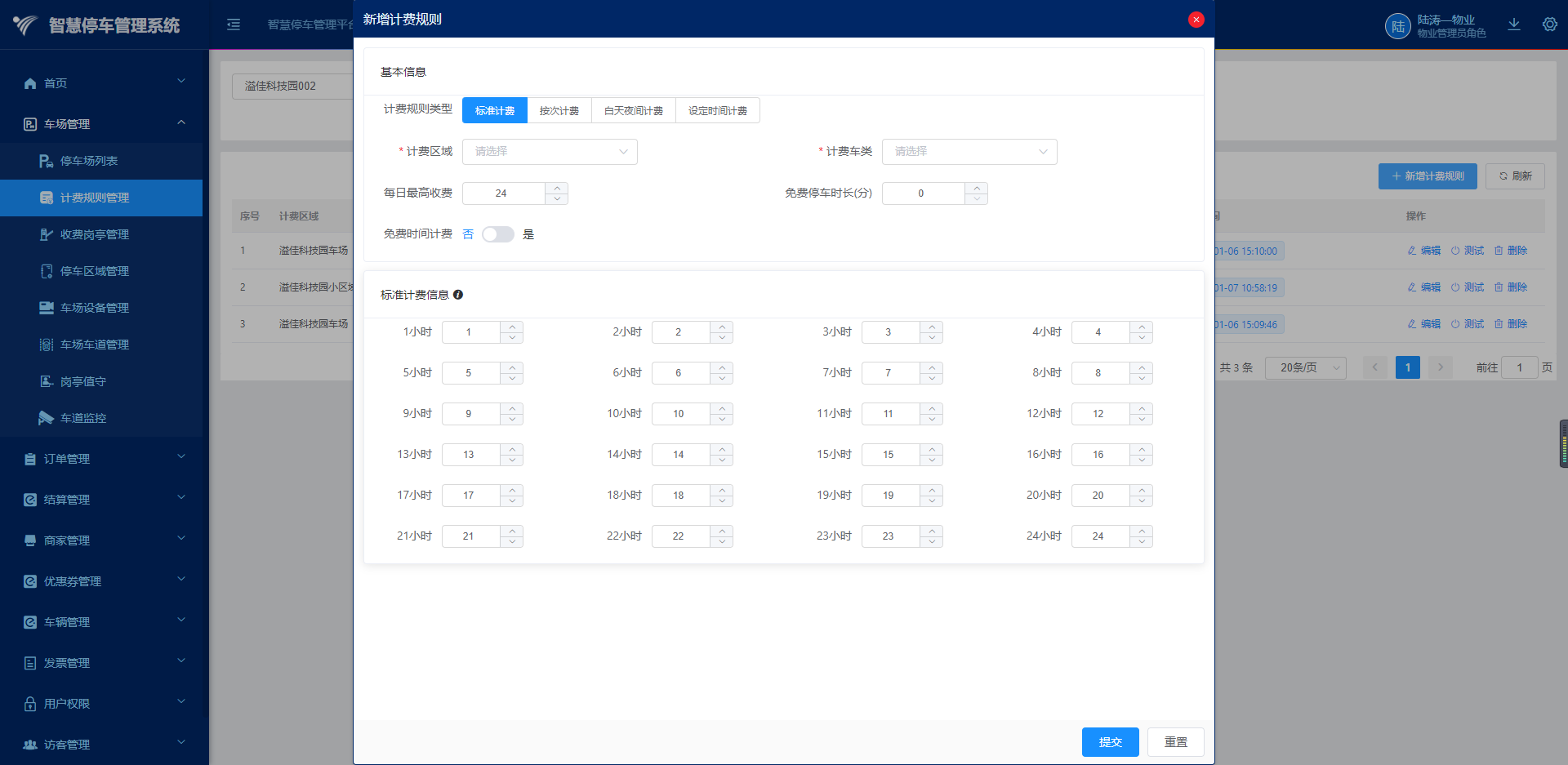The image size is (1568, 765).
Task: Click the 发票管理 sidebar icon
Action: [30, 663]
